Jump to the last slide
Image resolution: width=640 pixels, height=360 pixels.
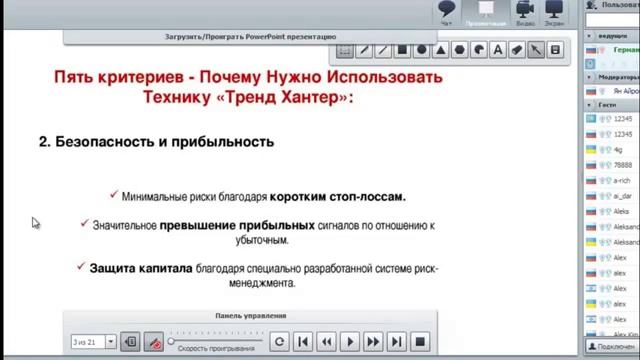397,342
